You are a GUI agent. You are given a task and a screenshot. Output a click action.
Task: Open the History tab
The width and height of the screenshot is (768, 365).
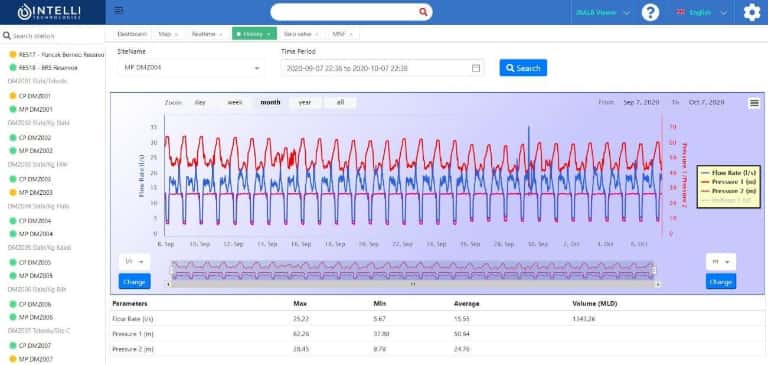click(x=254, y=34)
